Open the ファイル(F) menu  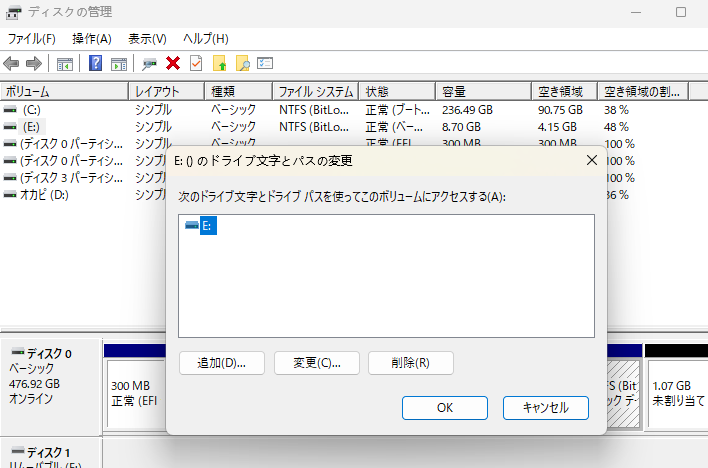[32, 39]
